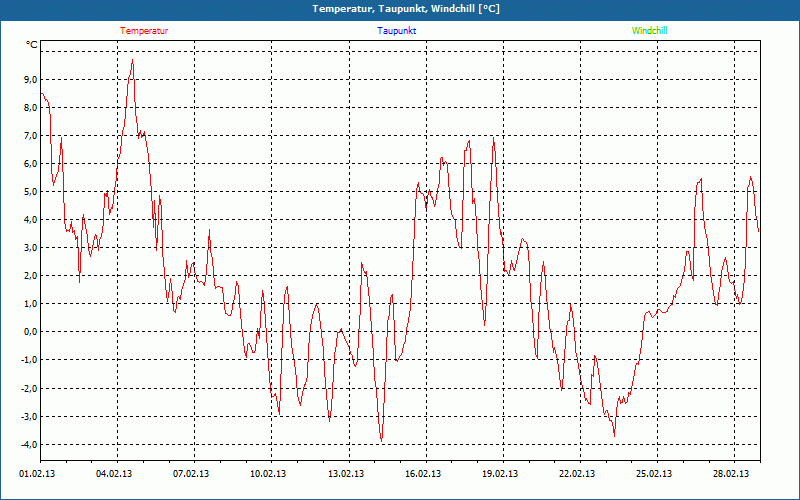Image resolution: width=800 pixels, height=500 pixels.
Task: Click the 07.02.13 date label
Action: (x=191, y=474)
